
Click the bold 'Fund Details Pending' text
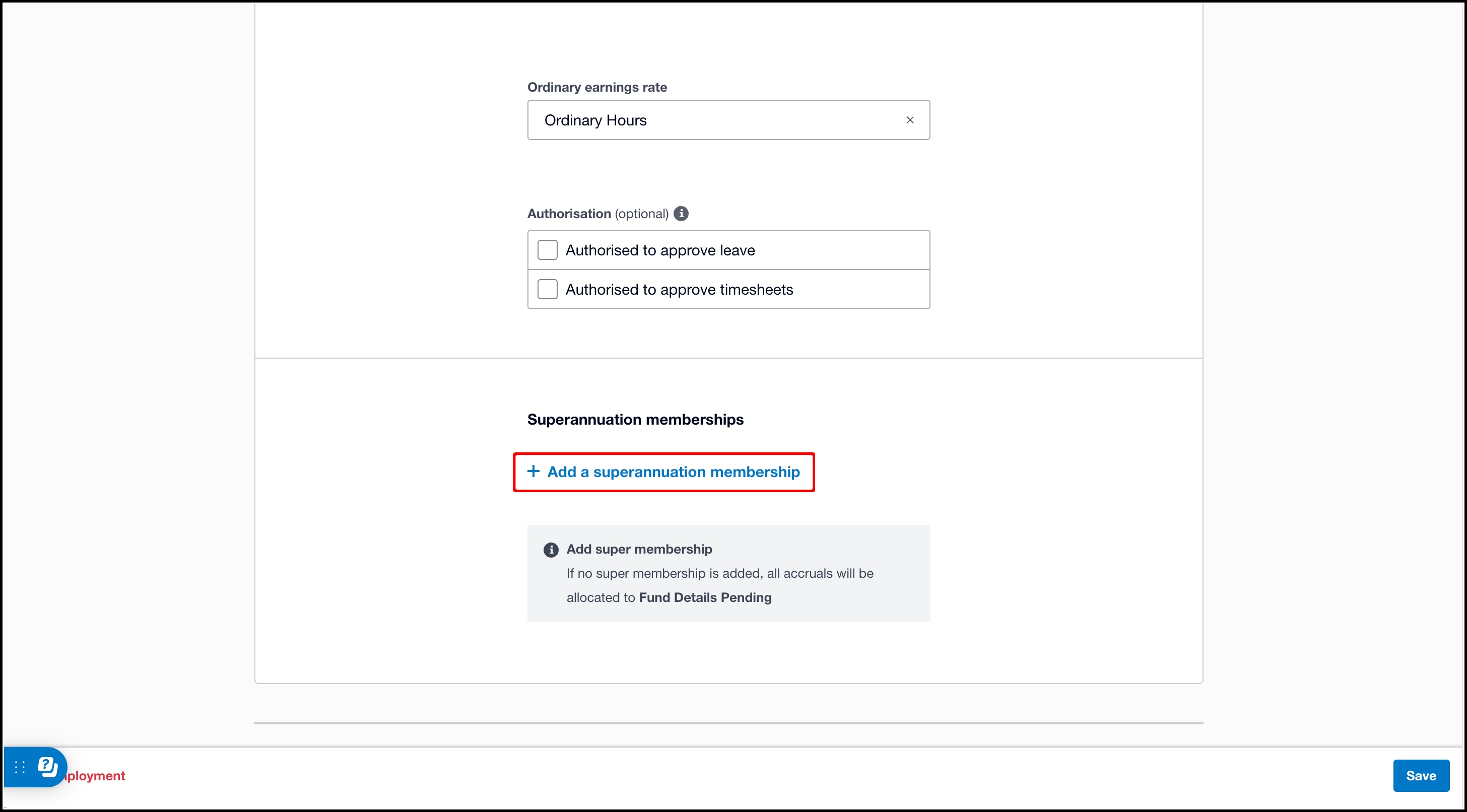(x=705, y=597)
